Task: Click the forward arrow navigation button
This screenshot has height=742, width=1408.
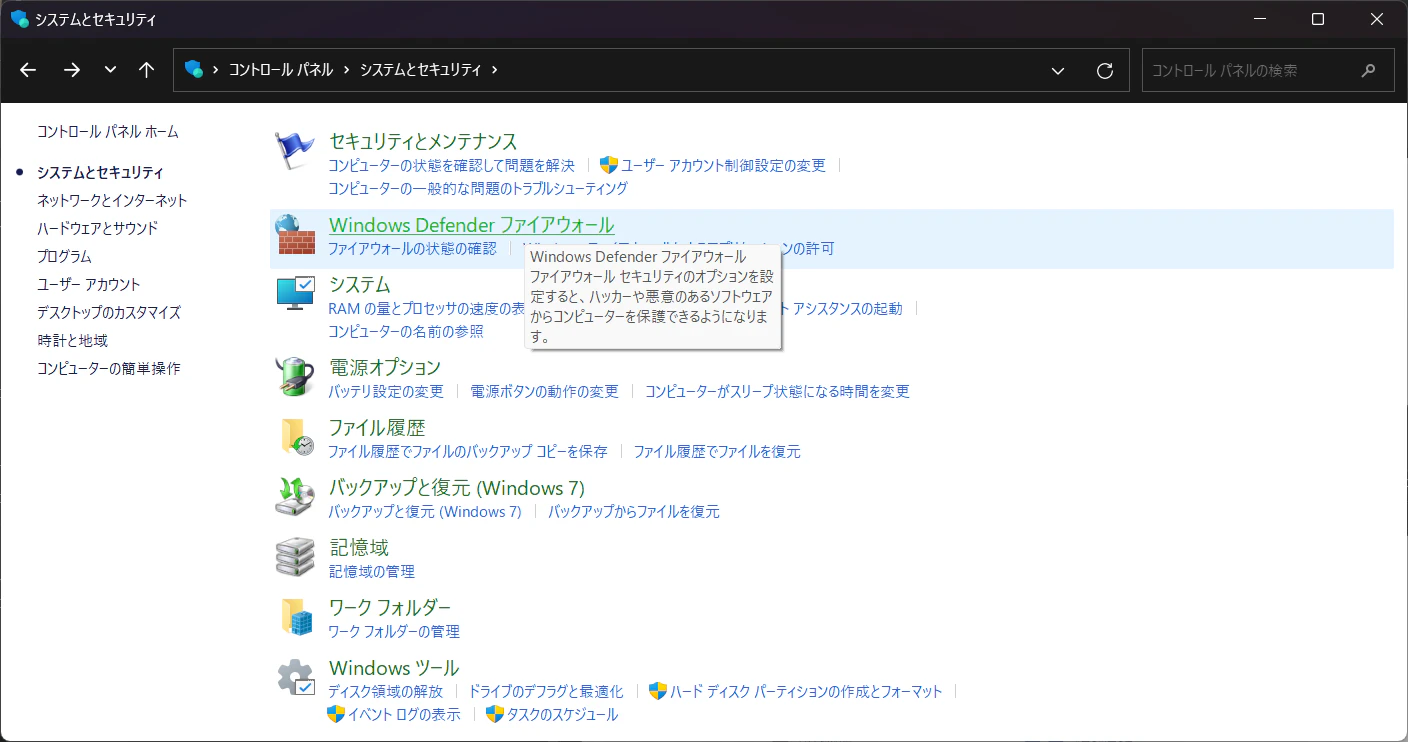Action: 71,70
